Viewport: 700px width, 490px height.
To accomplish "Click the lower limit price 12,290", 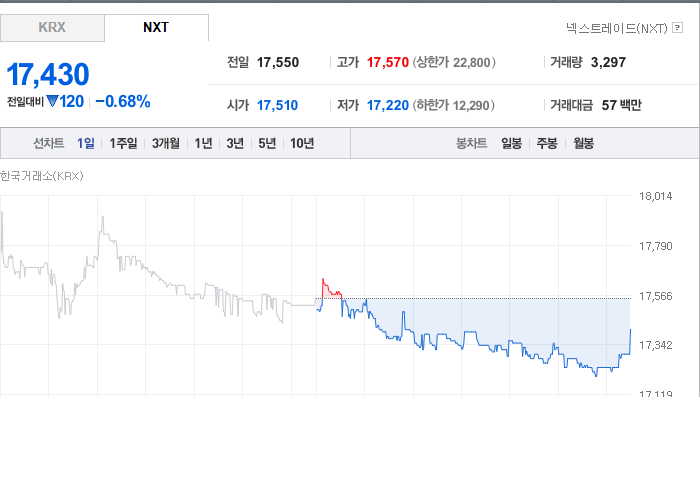I will 471,105.
